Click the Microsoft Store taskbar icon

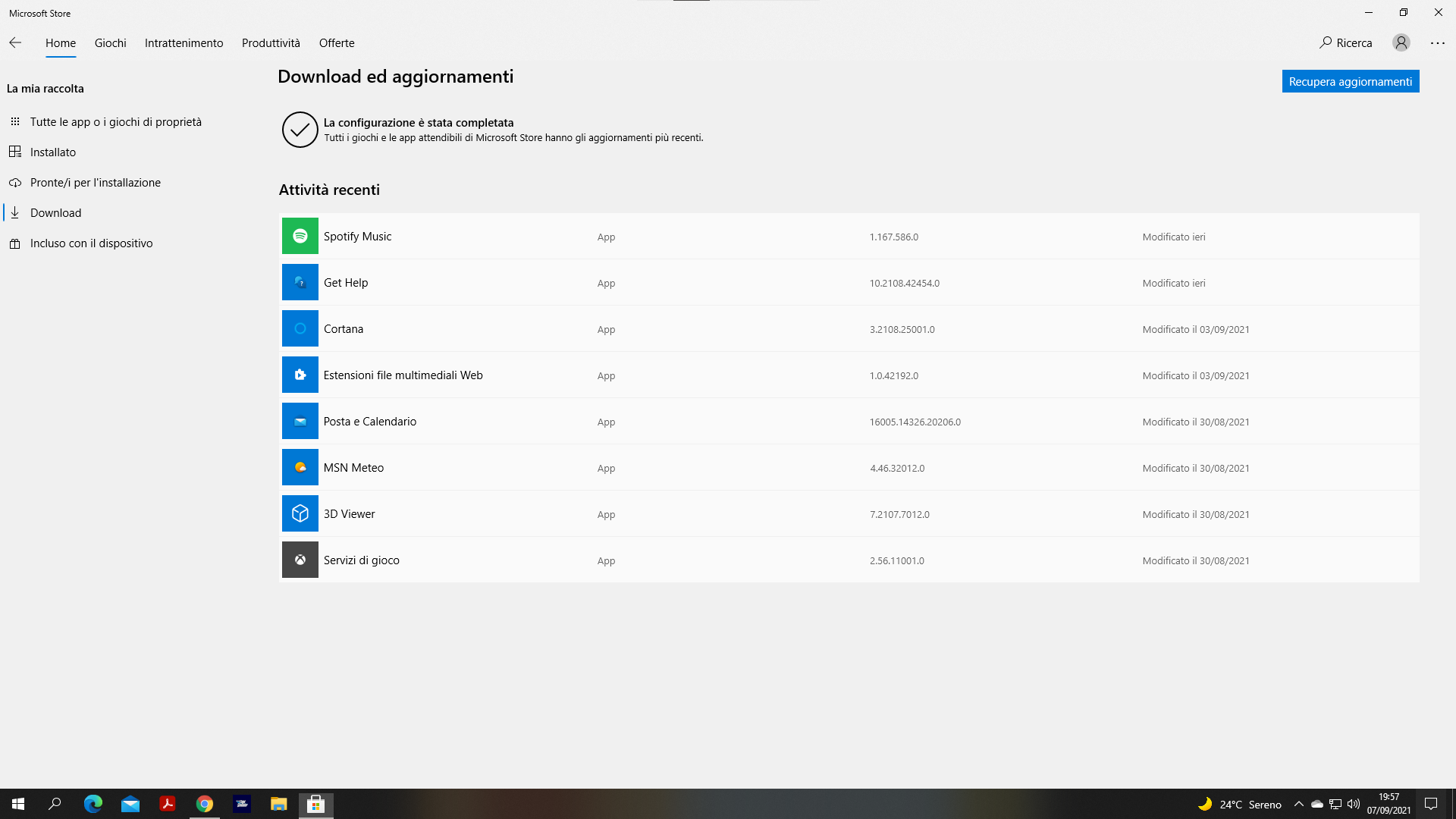316,804
